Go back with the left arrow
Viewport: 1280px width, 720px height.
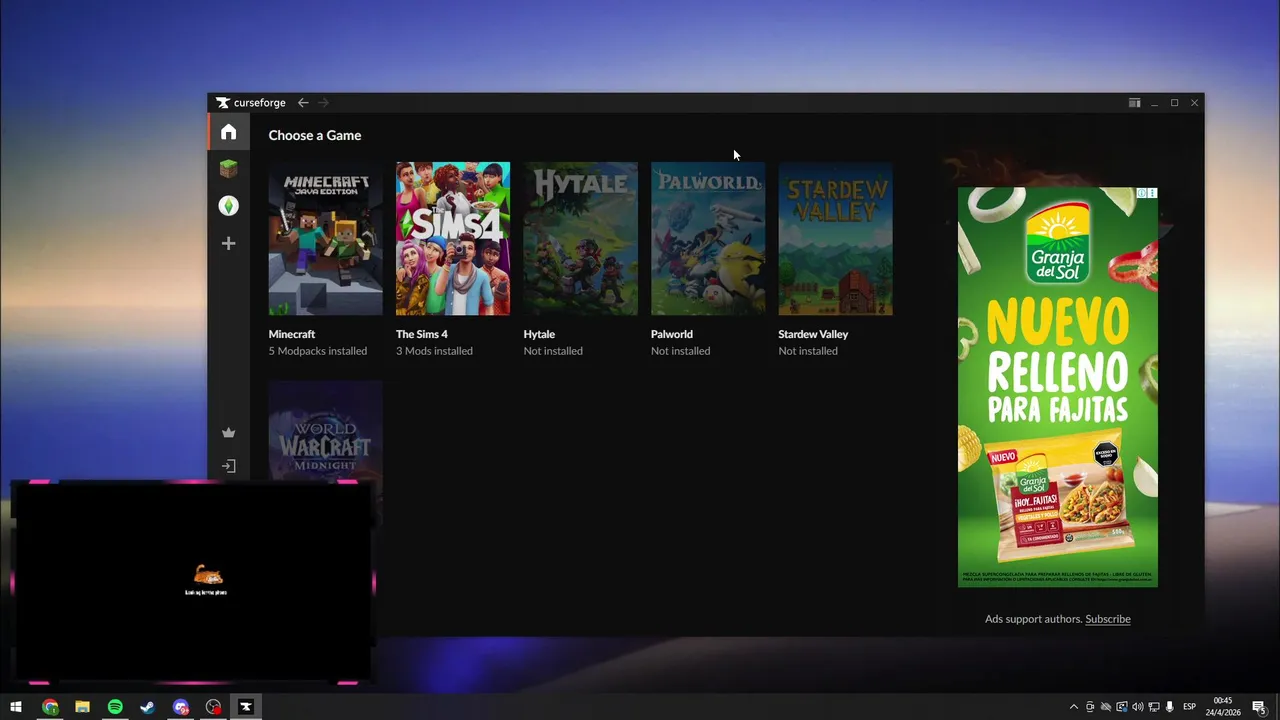tap(303, 103)
